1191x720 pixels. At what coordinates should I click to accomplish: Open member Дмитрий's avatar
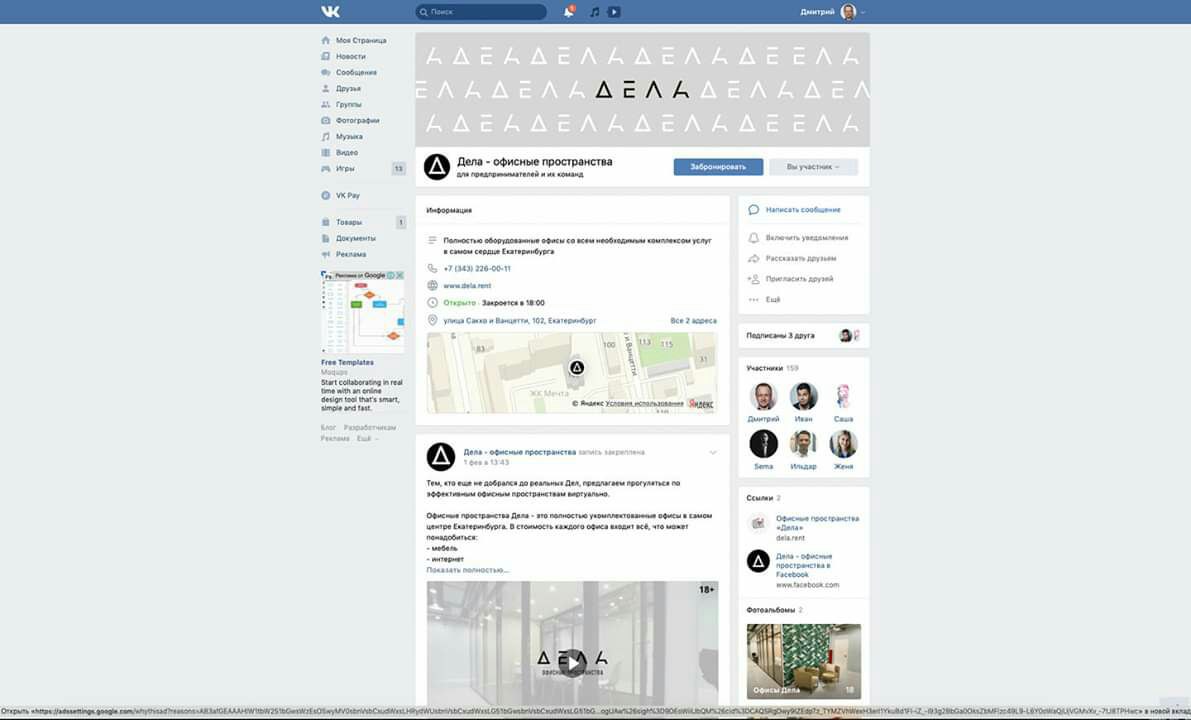(x=763, y=396)
